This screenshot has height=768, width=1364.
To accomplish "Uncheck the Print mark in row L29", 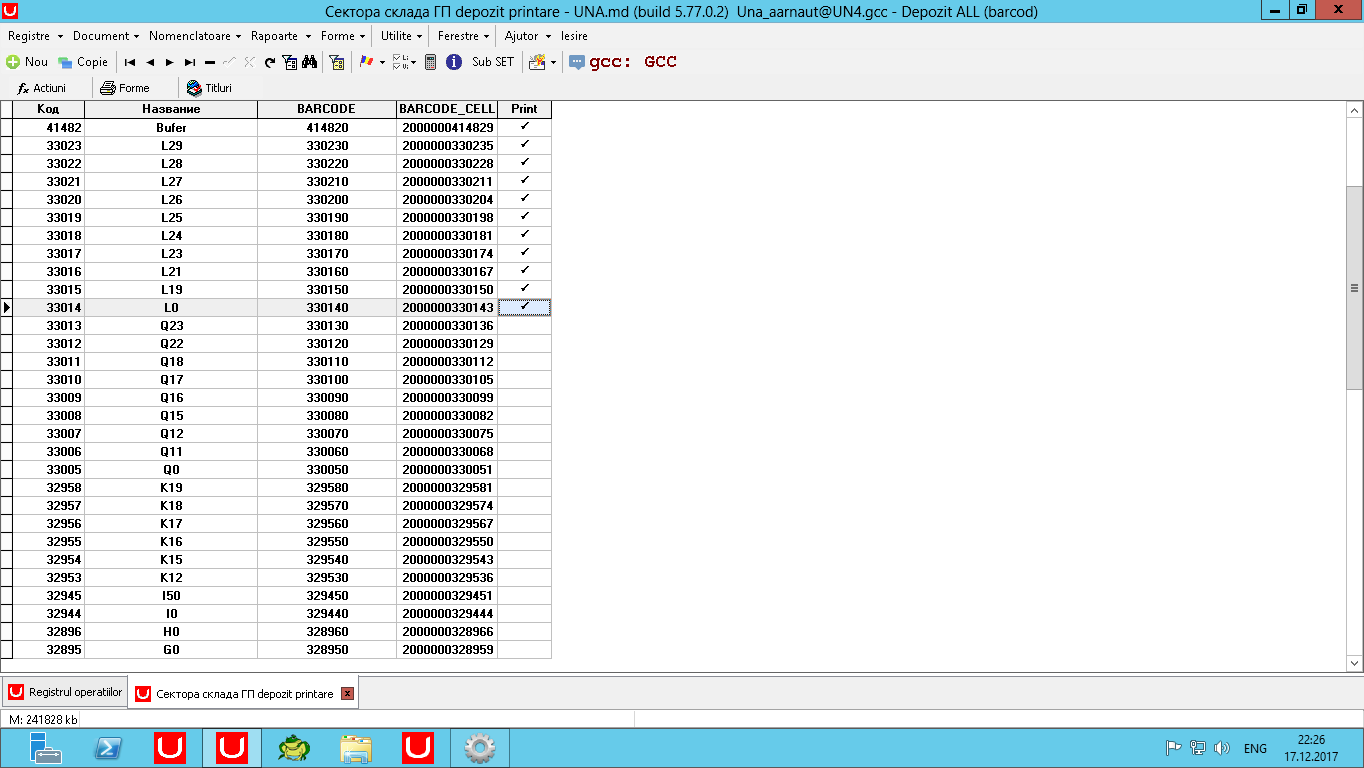I will (x=524, y=145).
